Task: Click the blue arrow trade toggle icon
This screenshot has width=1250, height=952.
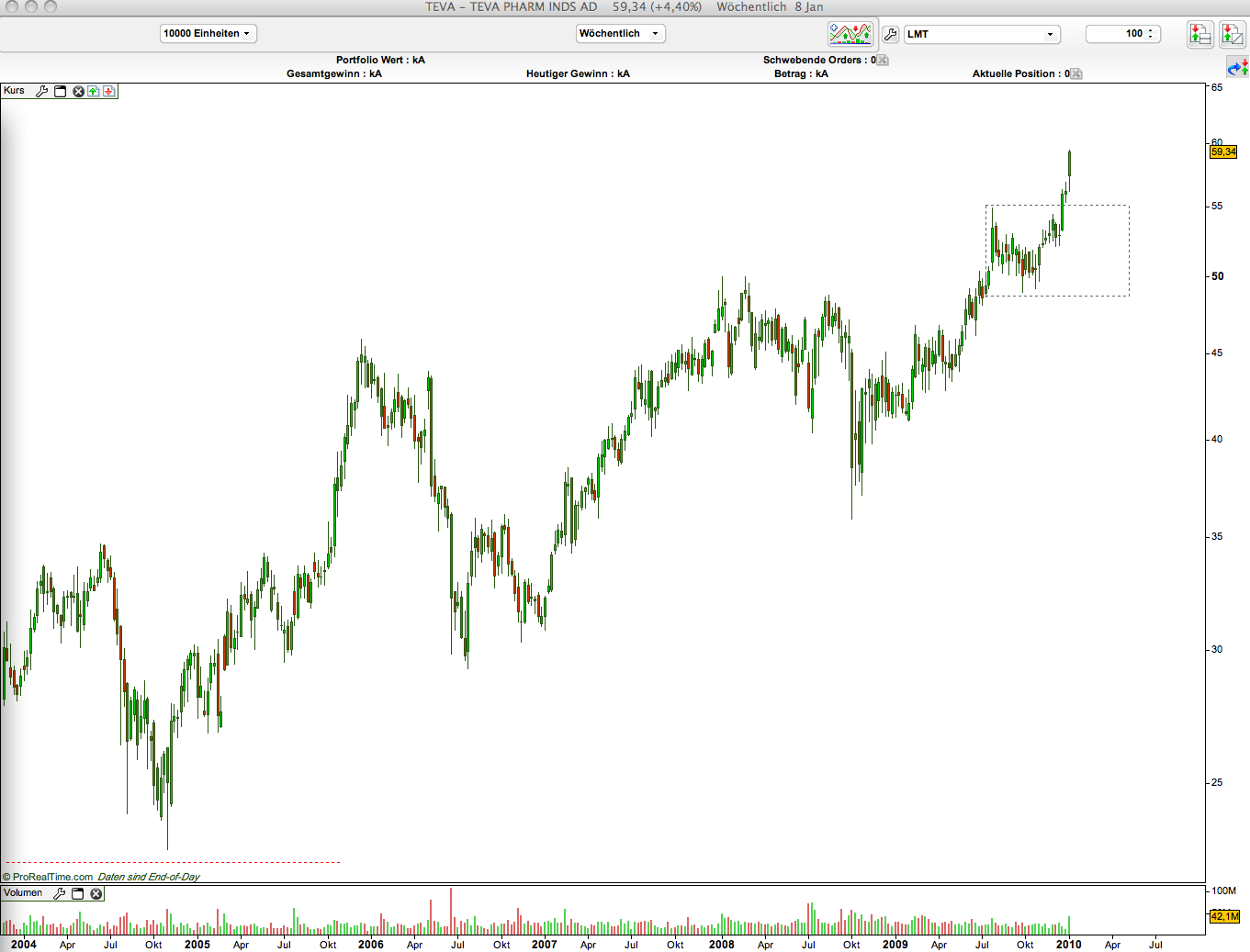Action: (1237, 68)
